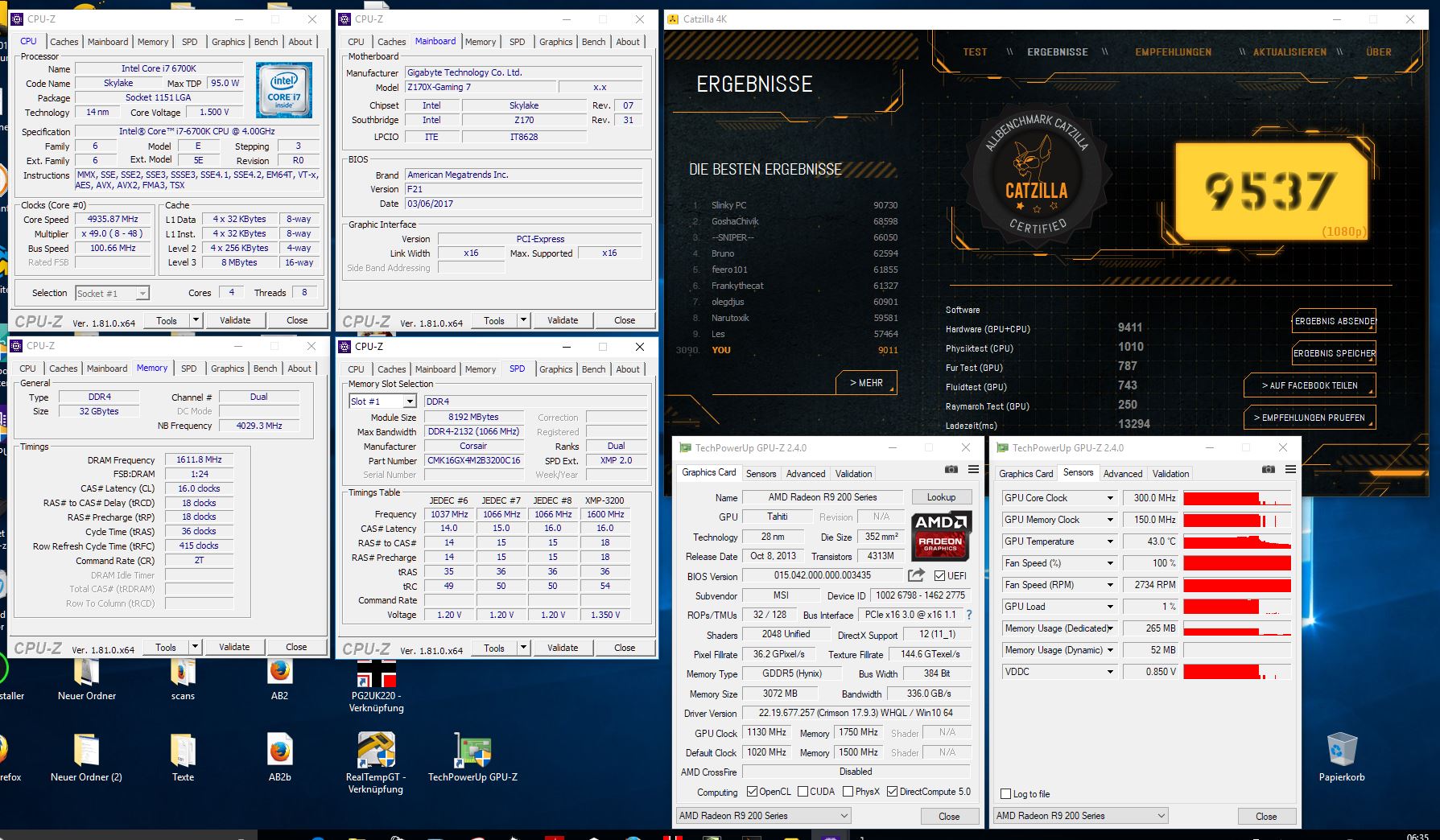
Task: Click ERGEBNIS ABSENDEN in Catzilla
Action: (x=1335, y=321)
